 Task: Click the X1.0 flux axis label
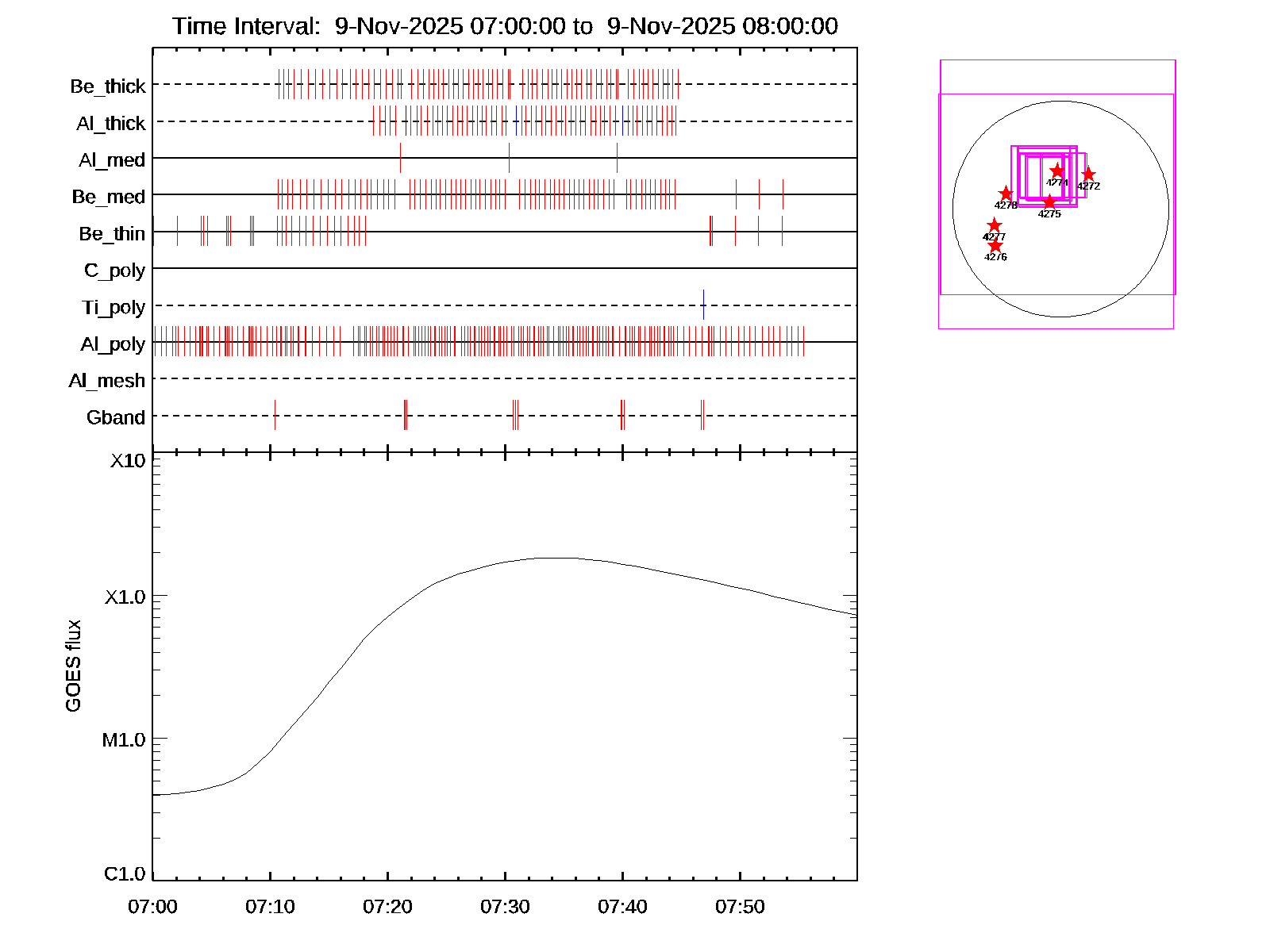coord(125,597)
